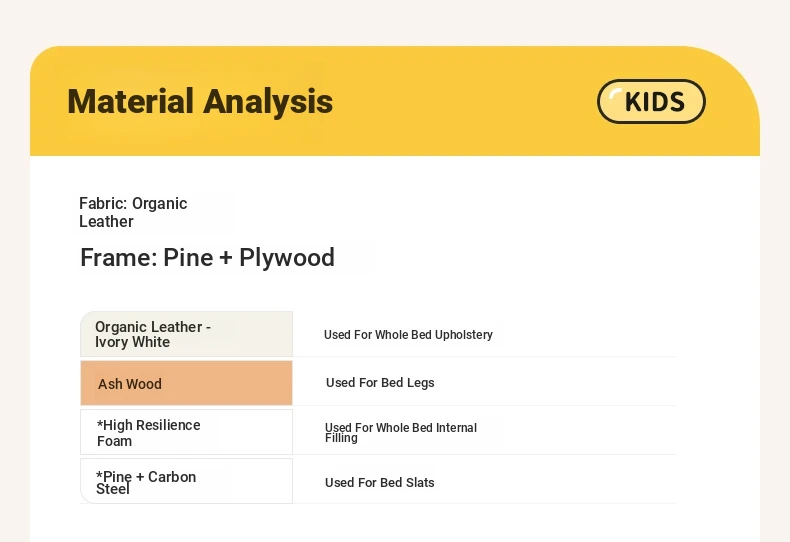Click the Material Analysis heading
The height and width of the screenshot is (542, 790).
click(200, 101)
